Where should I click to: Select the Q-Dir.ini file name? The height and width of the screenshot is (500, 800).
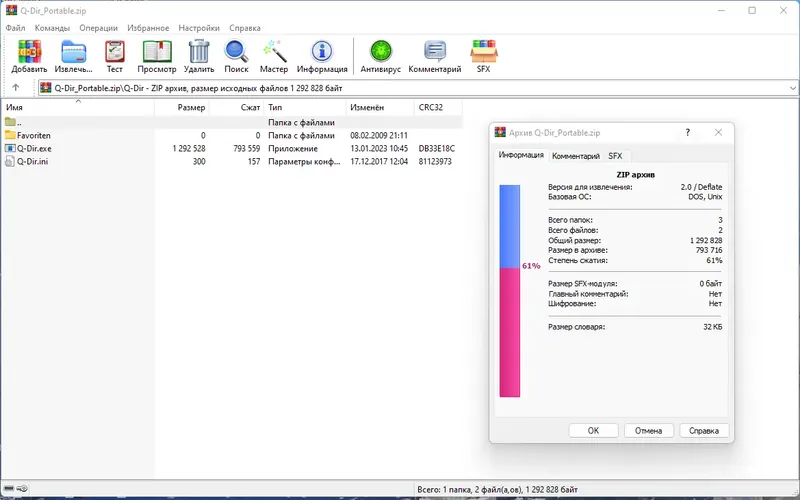(33, 161)
